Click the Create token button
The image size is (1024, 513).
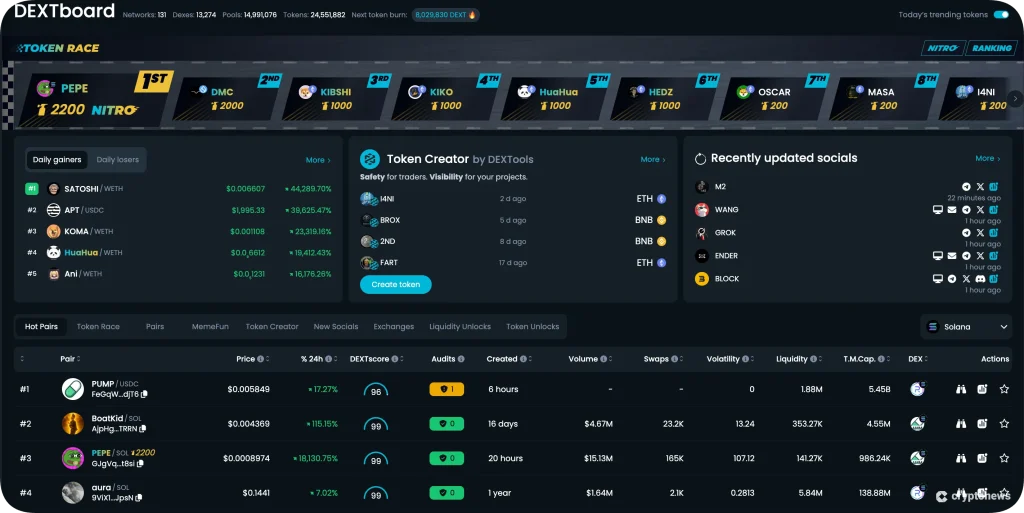pos(396,285)
